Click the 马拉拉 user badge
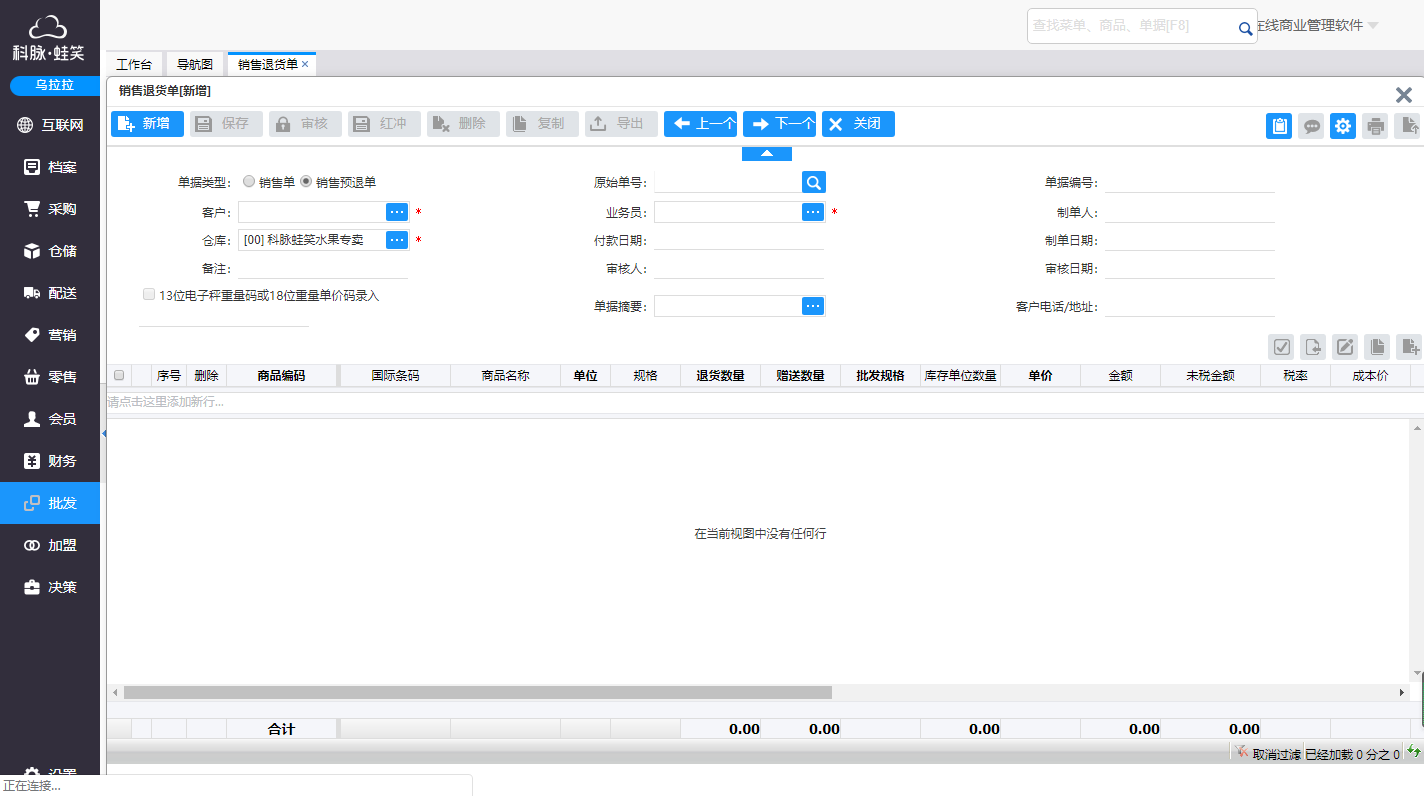The image size is (1424, 796). (x=55, y=86)
